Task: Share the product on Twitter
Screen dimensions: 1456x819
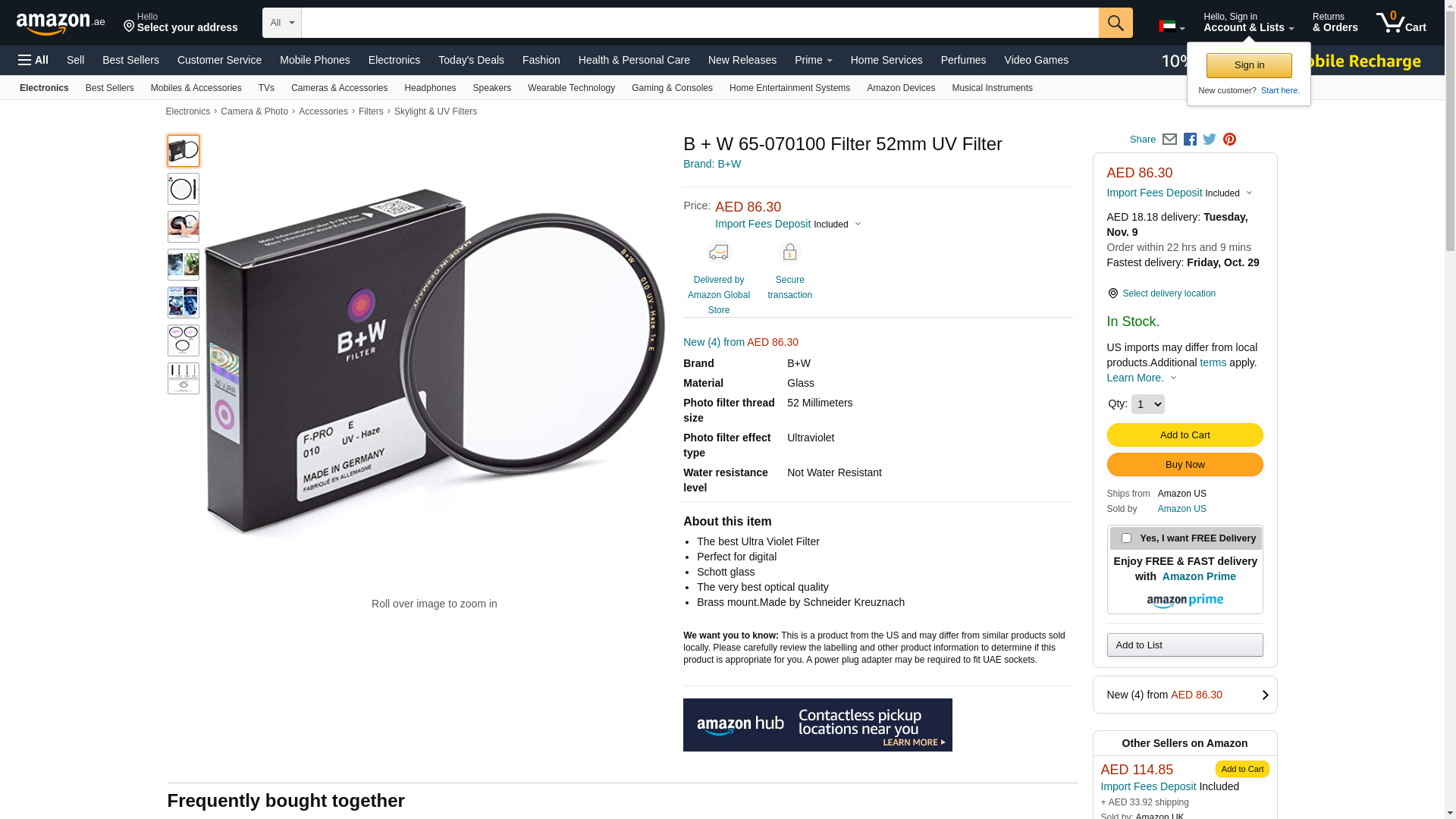Action: pyautogui.click(x=1210, y=140)
